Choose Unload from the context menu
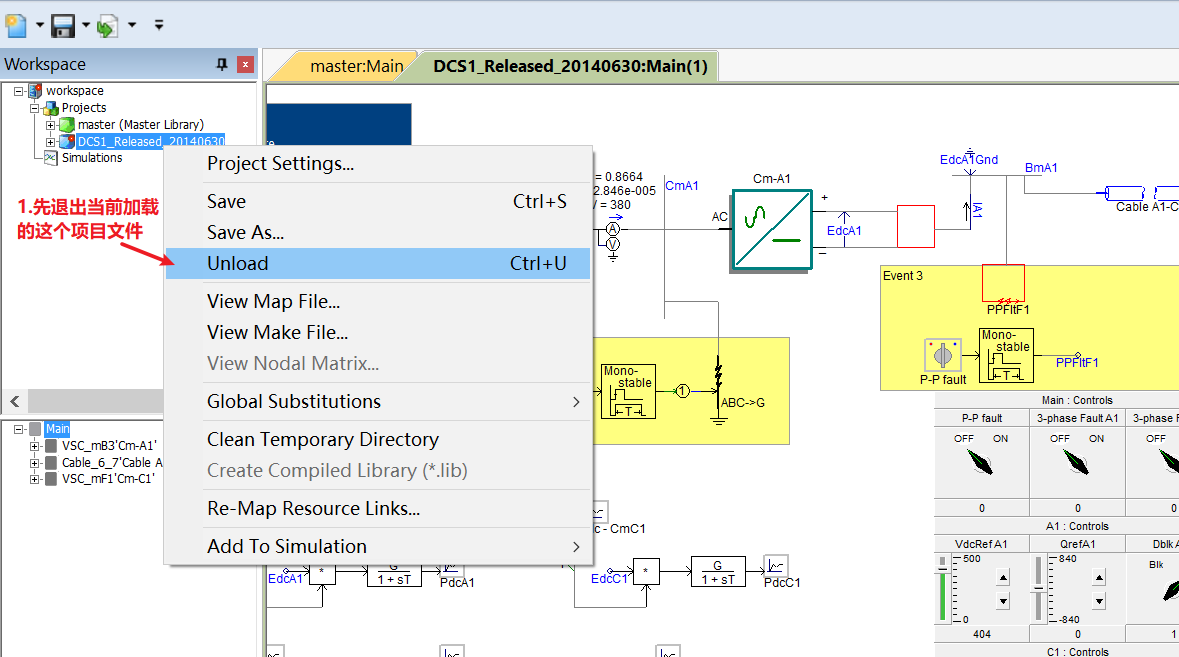The width and height of the screenshot is (1179, 657). coord(377,264)
